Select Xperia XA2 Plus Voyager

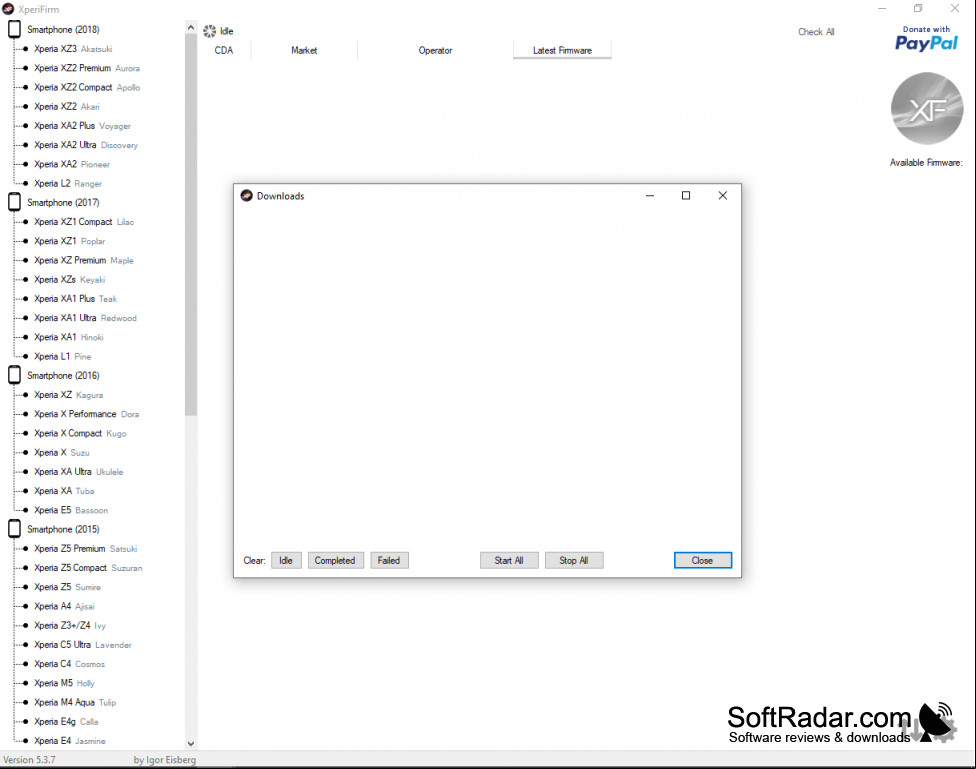[x=82, y=126]
